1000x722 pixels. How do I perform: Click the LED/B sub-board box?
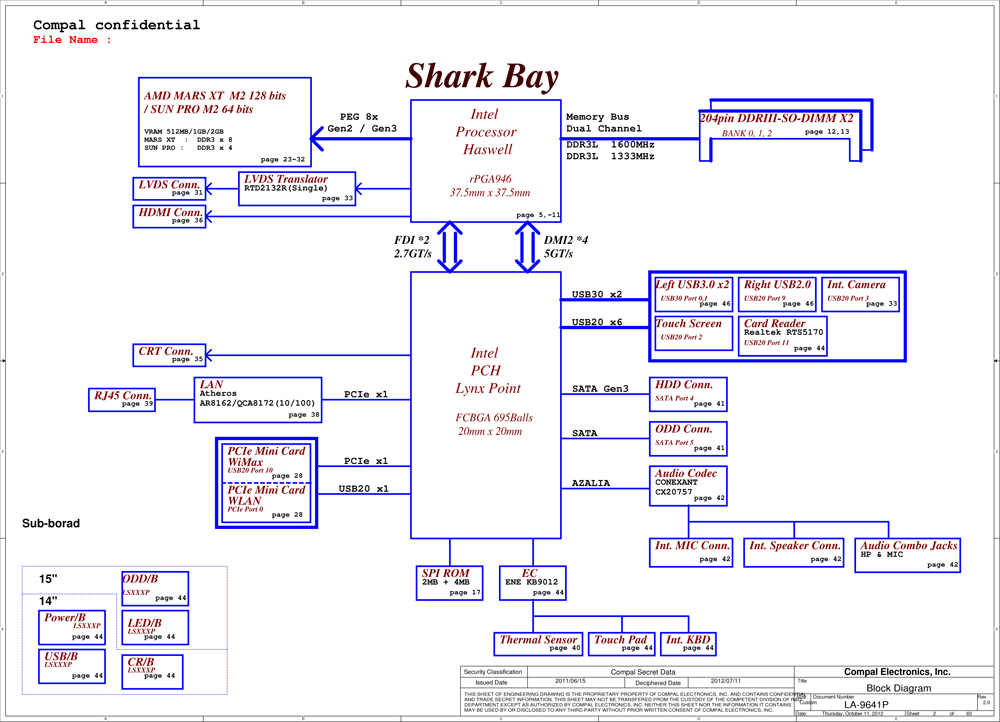[x=155, y=628]
